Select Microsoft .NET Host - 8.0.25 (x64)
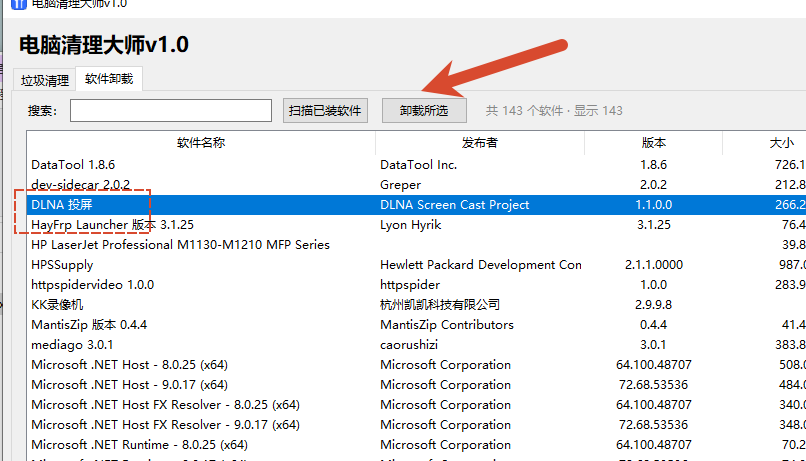 416,365
